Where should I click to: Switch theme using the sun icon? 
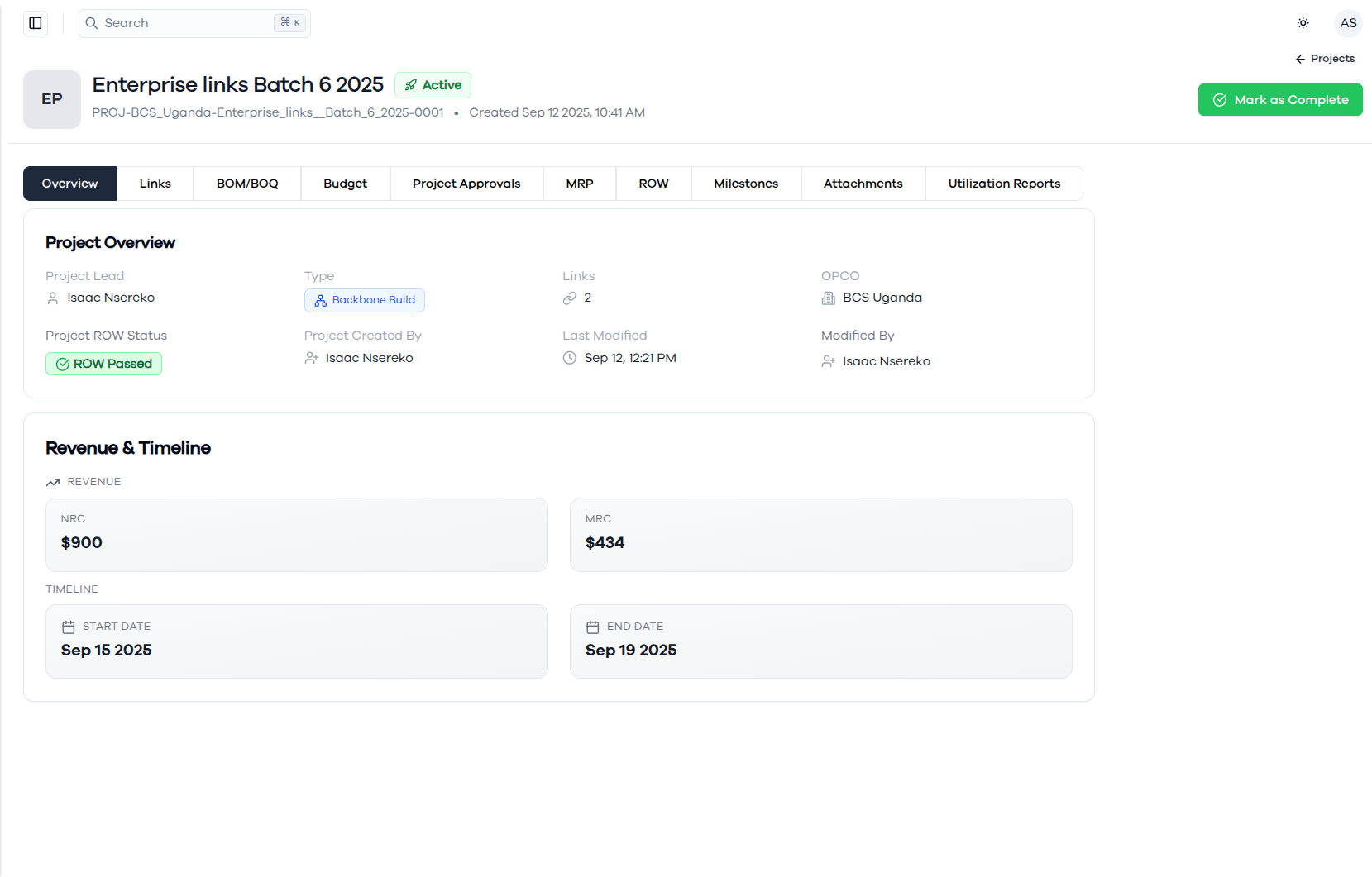(1303, 23)
